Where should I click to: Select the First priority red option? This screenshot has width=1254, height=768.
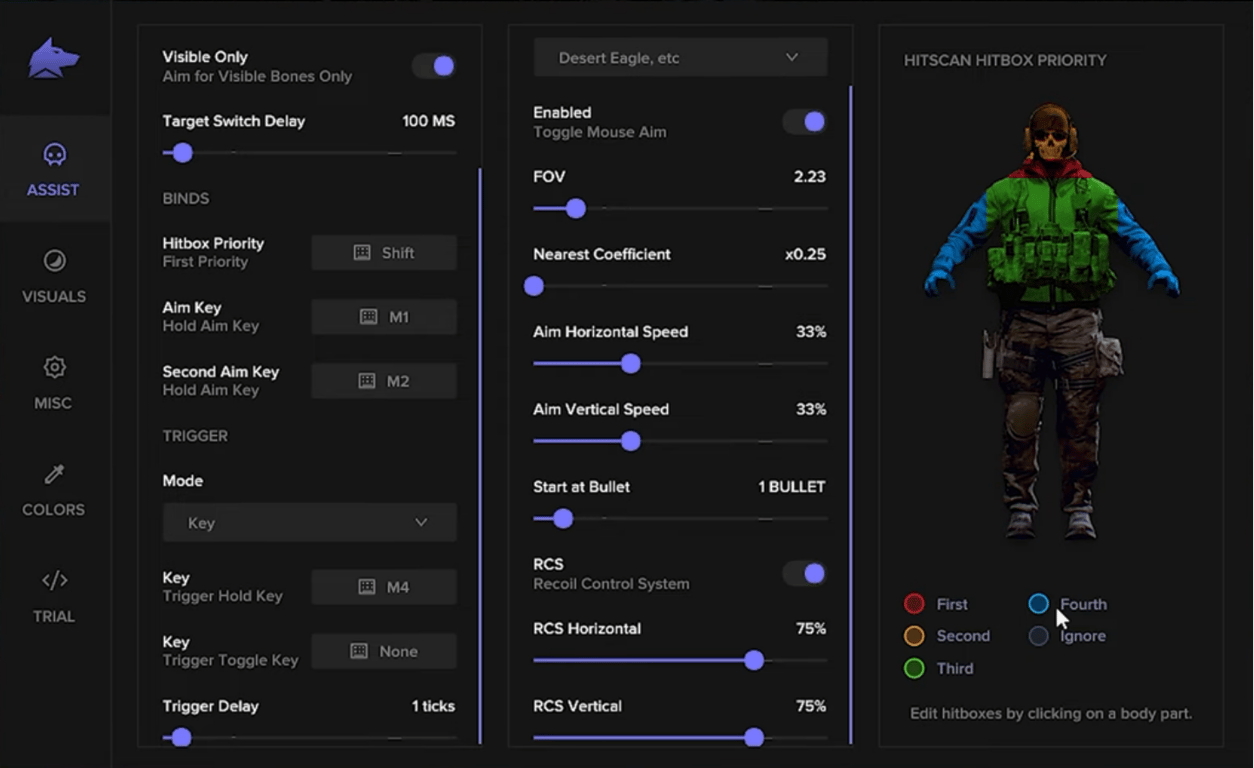coord(914,604)
